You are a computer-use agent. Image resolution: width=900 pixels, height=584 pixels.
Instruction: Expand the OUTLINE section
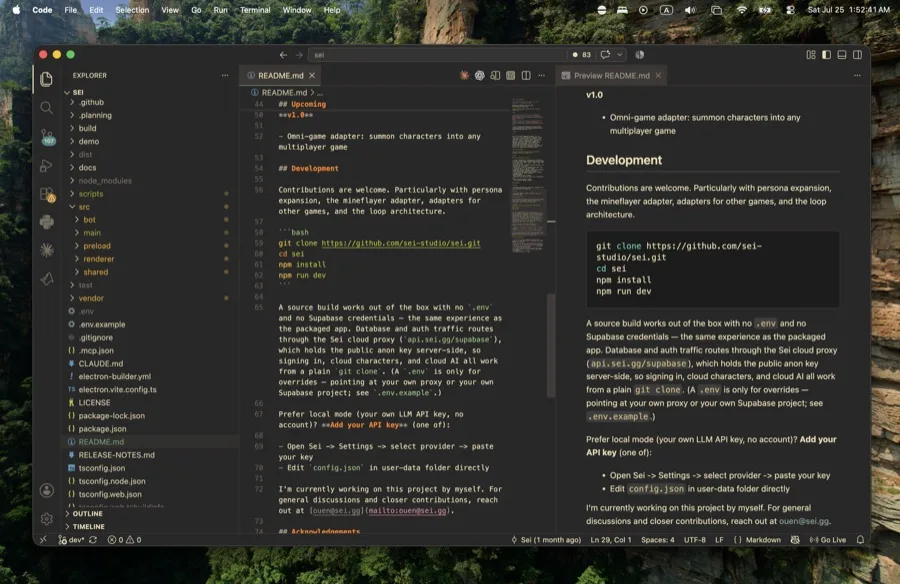click(149, 514)
